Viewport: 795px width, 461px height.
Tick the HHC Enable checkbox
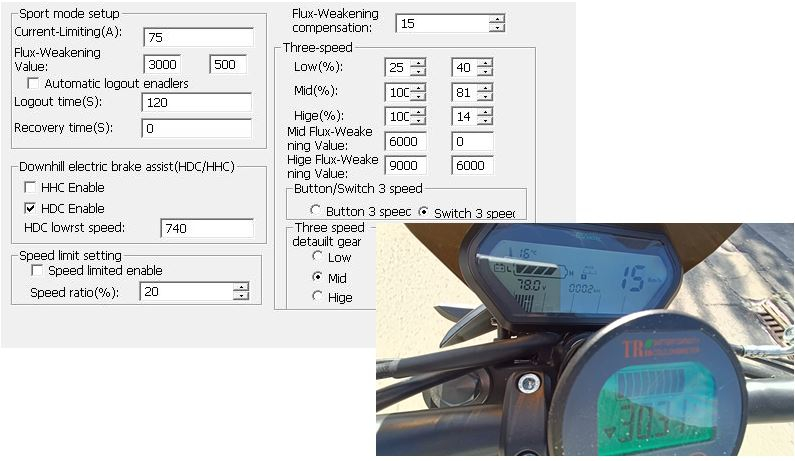pyautogui.click(x=31, y=188)
